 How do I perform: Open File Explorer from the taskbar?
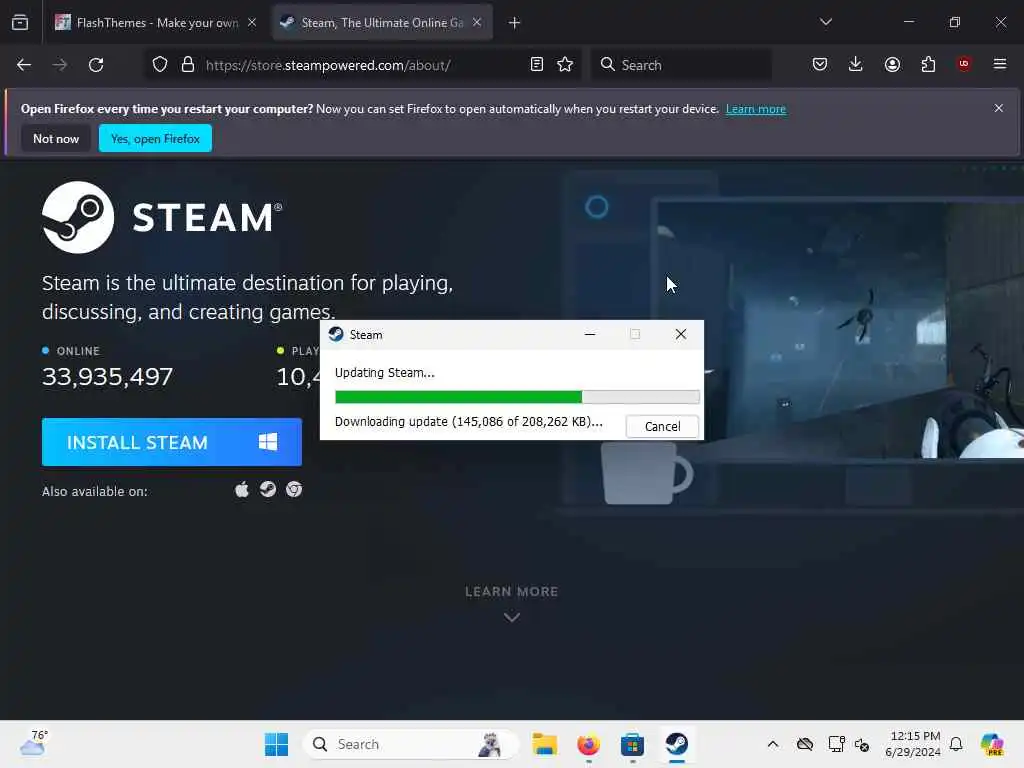click(544, 744)
